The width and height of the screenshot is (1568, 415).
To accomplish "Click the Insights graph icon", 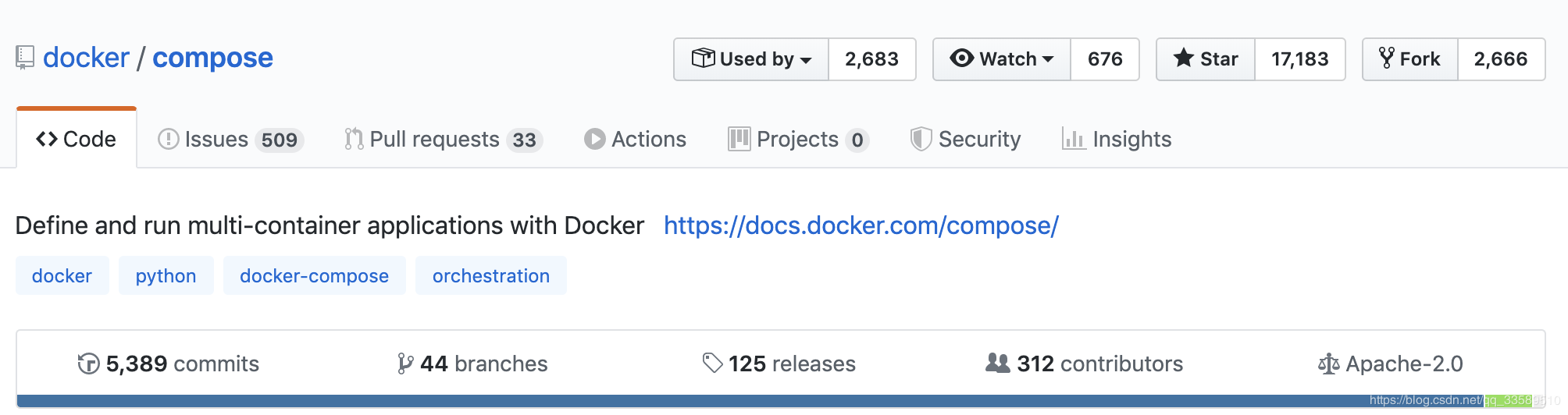I will tap(1074, 139).
